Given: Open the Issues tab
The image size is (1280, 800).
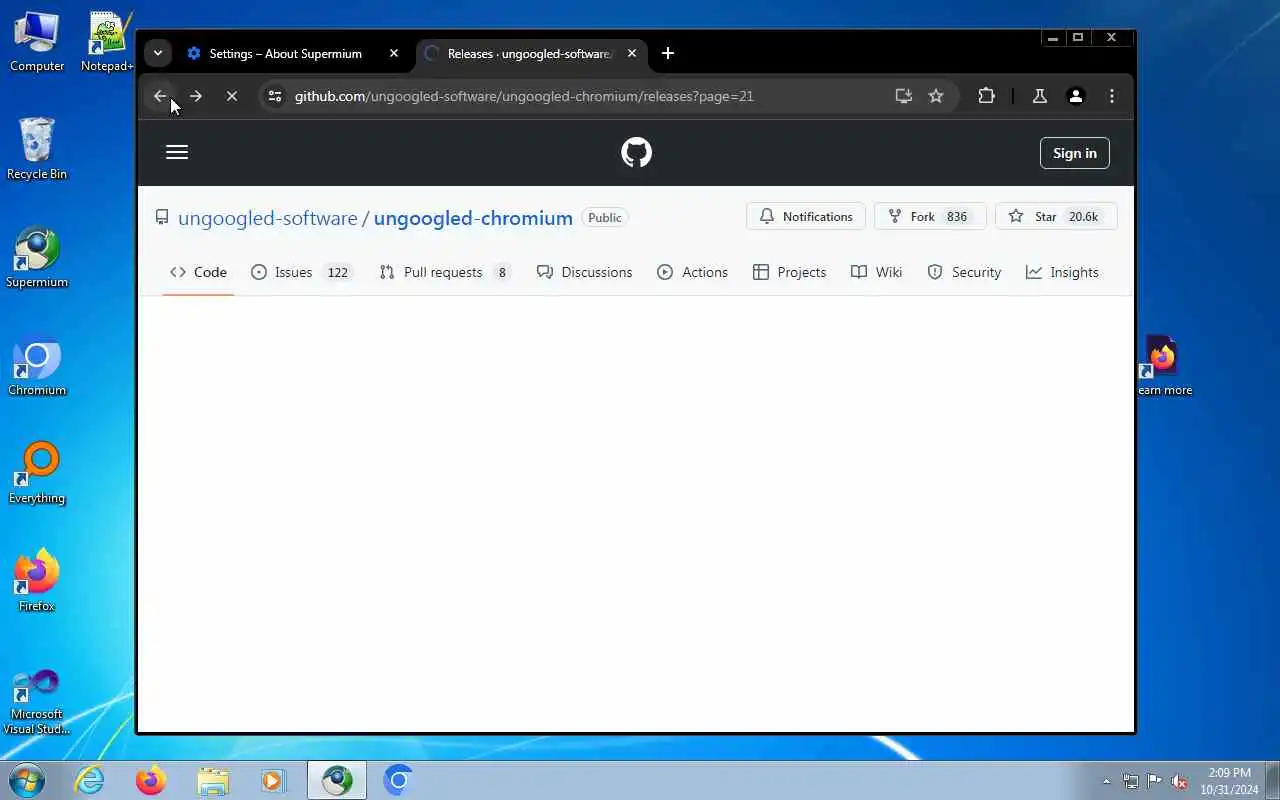Looking at the screenshot, I should click(301, 272).
